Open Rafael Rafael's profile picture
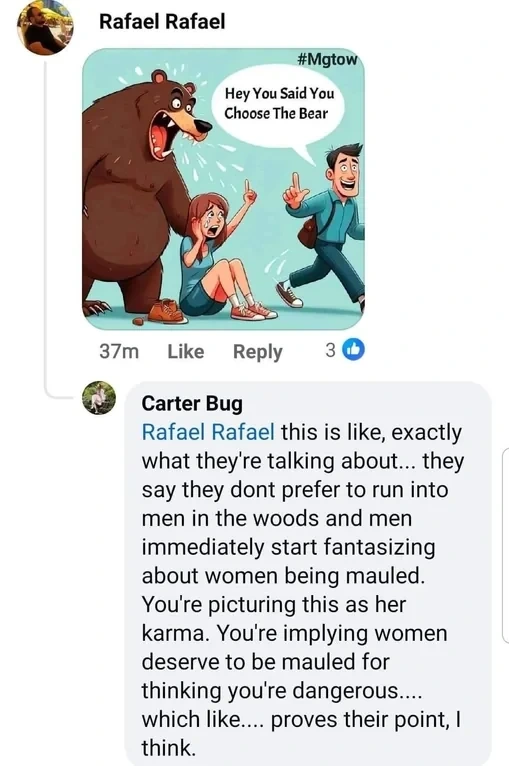 pyautogui.click(x=45, y=27)
